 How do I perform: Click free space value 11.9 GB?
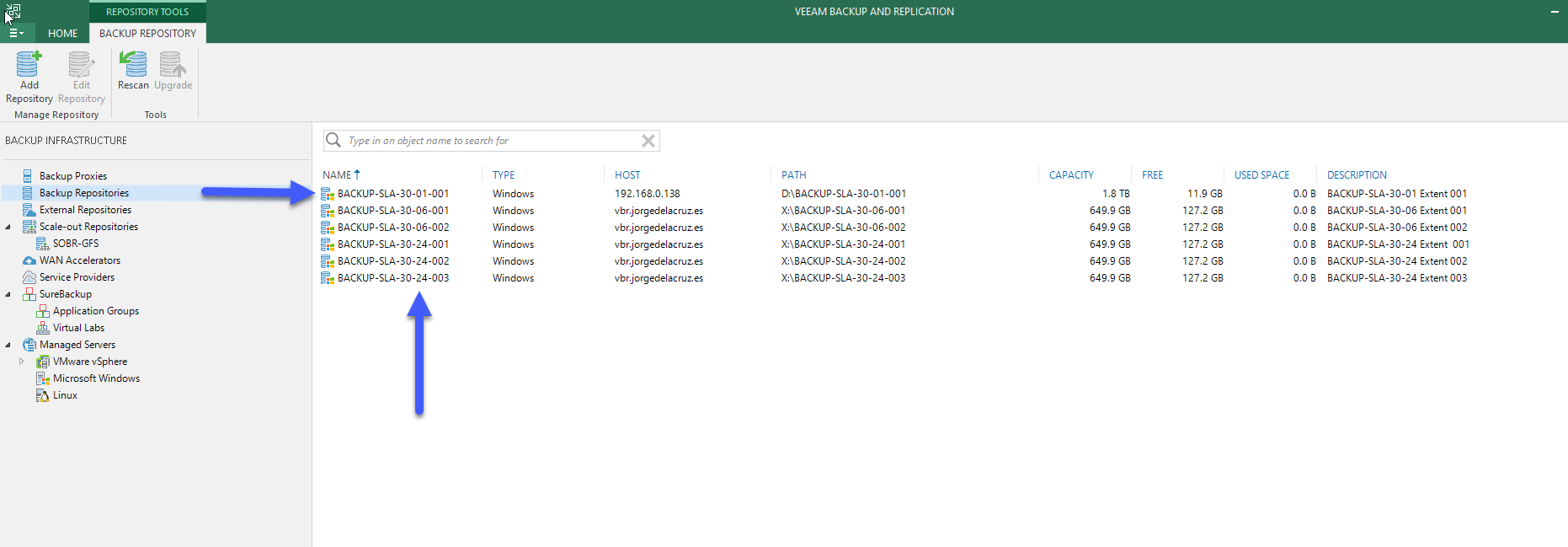(1205, 194)
